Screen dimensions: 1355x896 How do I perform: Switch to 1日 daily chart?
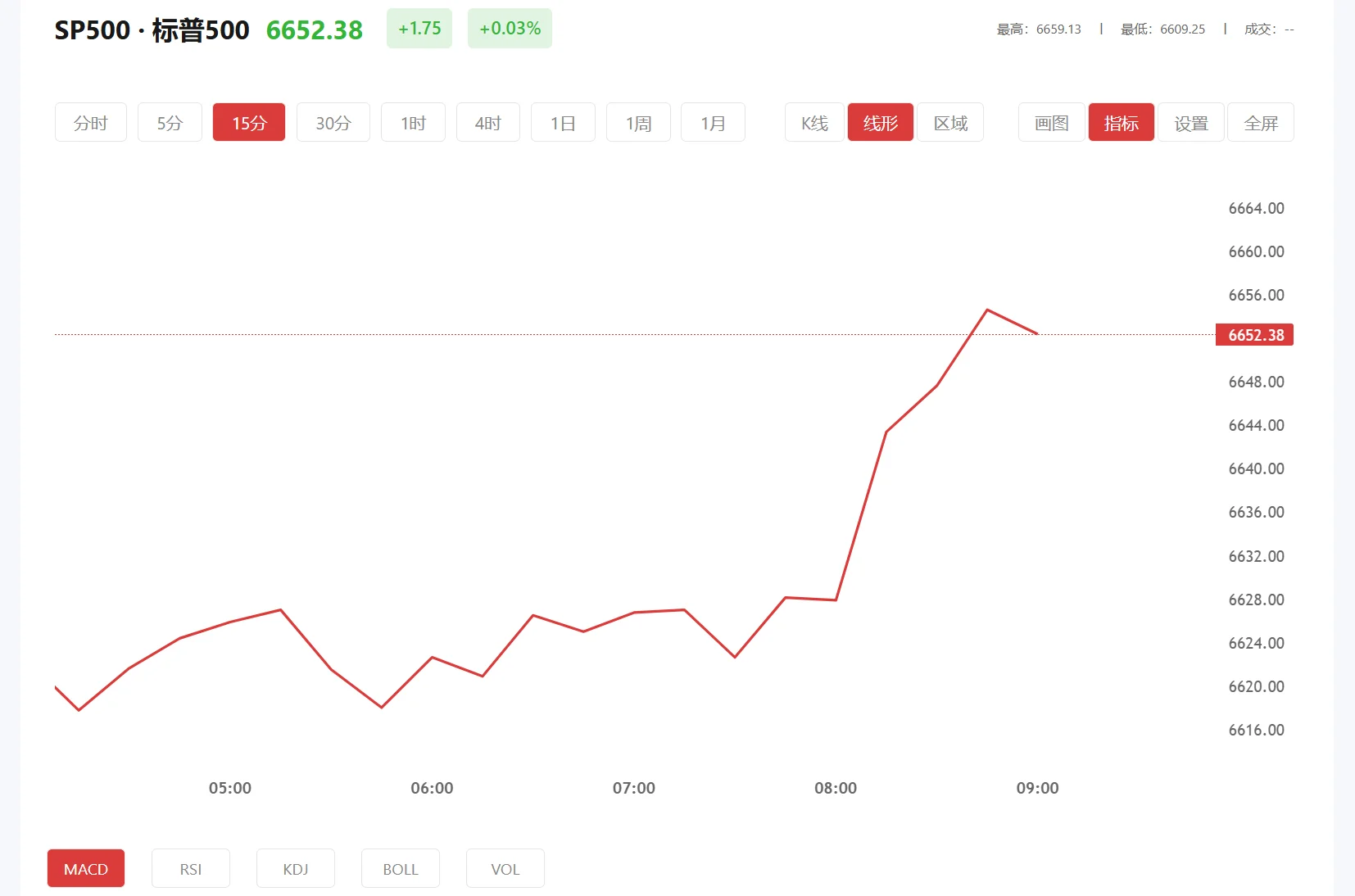pos(563,123)
